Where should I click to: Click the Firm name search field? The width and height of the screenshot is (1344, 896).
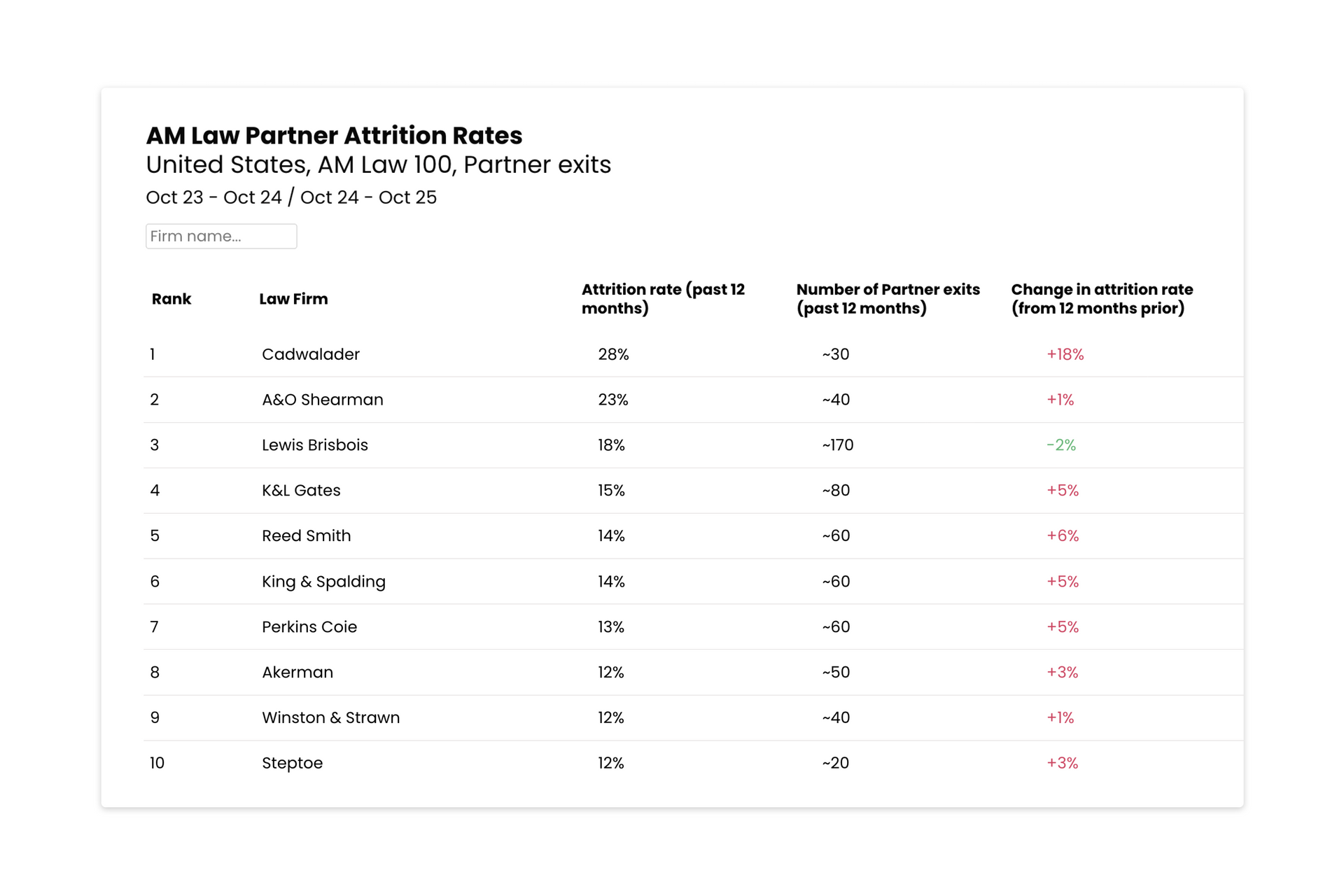220,236
